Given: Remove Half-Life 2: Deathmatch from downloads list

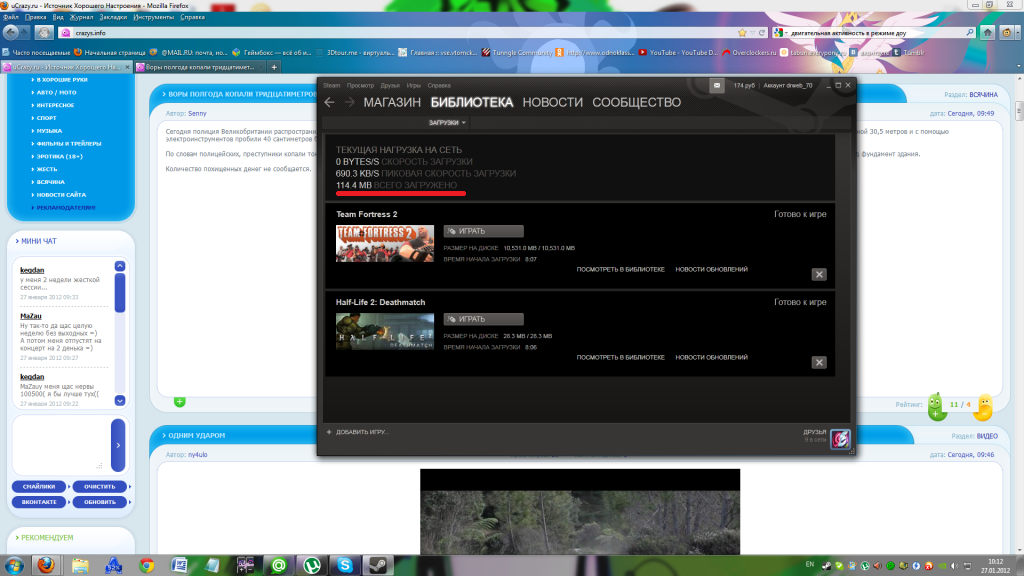Looking at the screenshot, I should (x=819, y=362).
